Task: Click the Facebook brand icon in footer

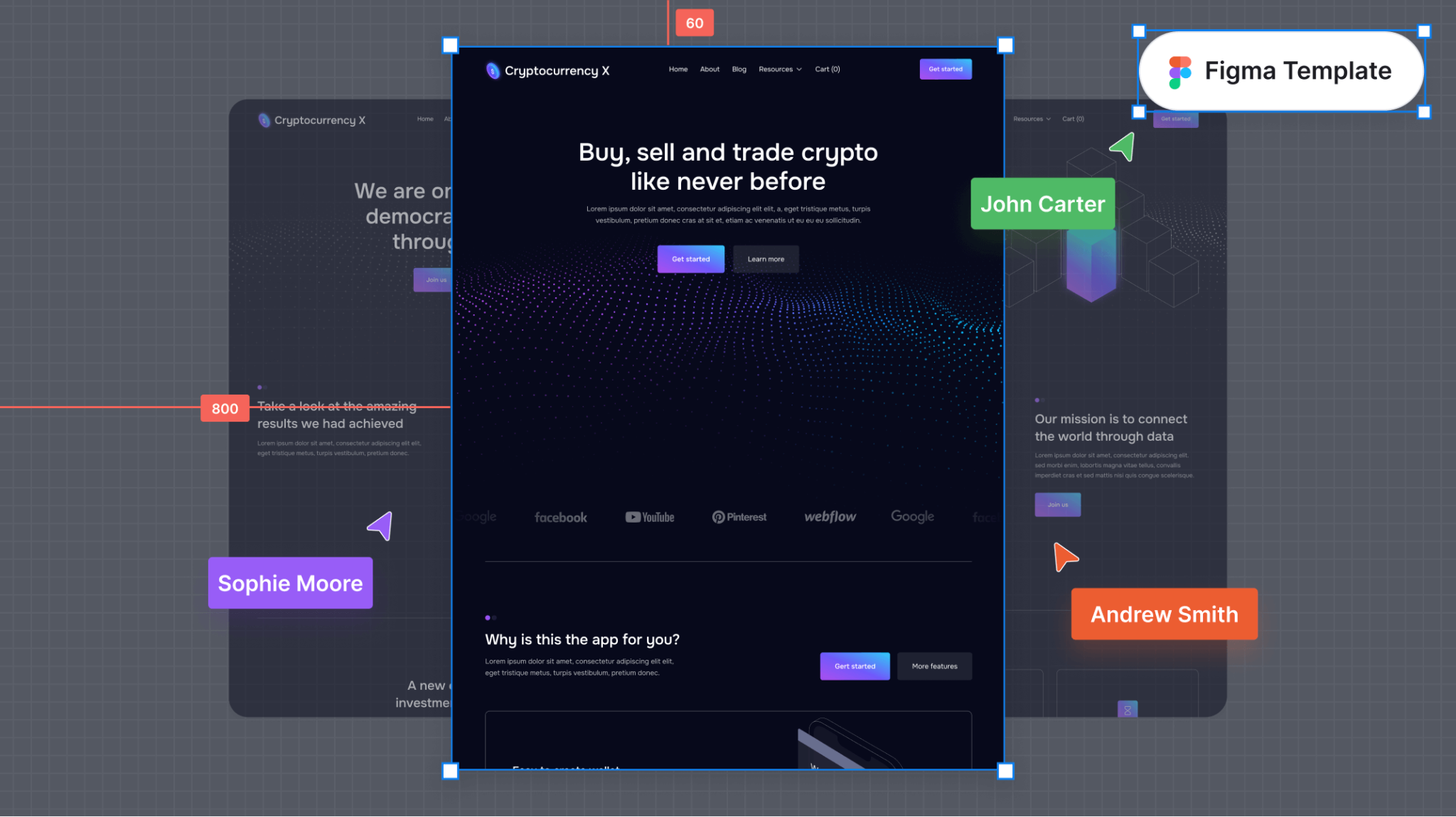Action: pyautogui.click(x=561, y=516)
